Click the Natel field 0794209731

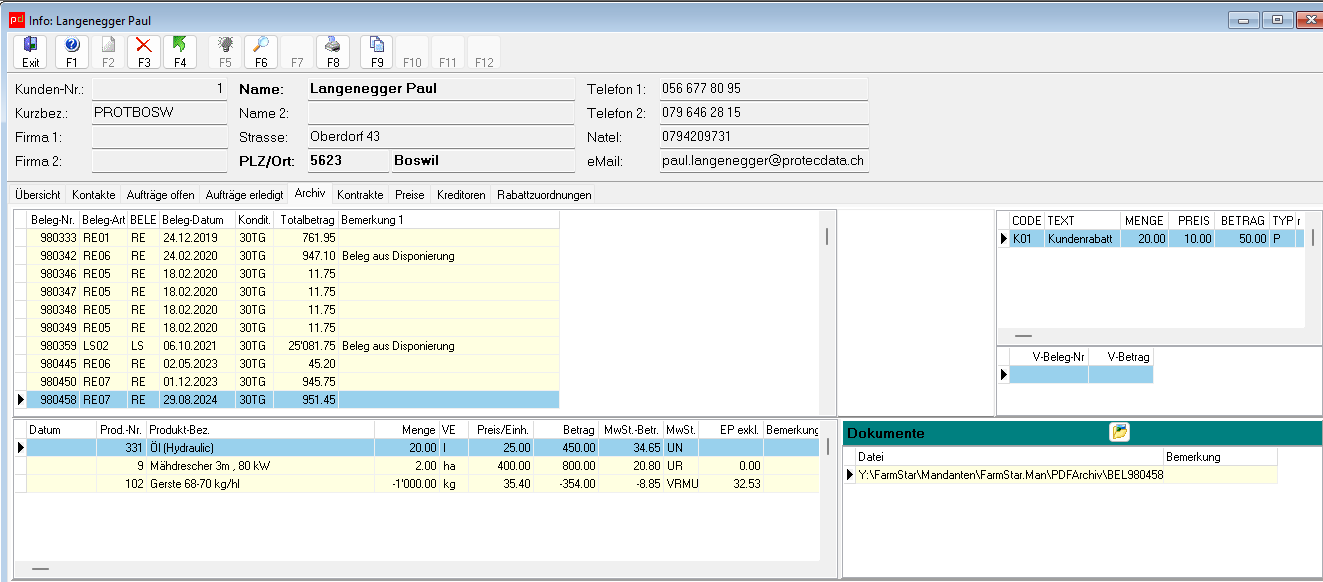[764, 137]
